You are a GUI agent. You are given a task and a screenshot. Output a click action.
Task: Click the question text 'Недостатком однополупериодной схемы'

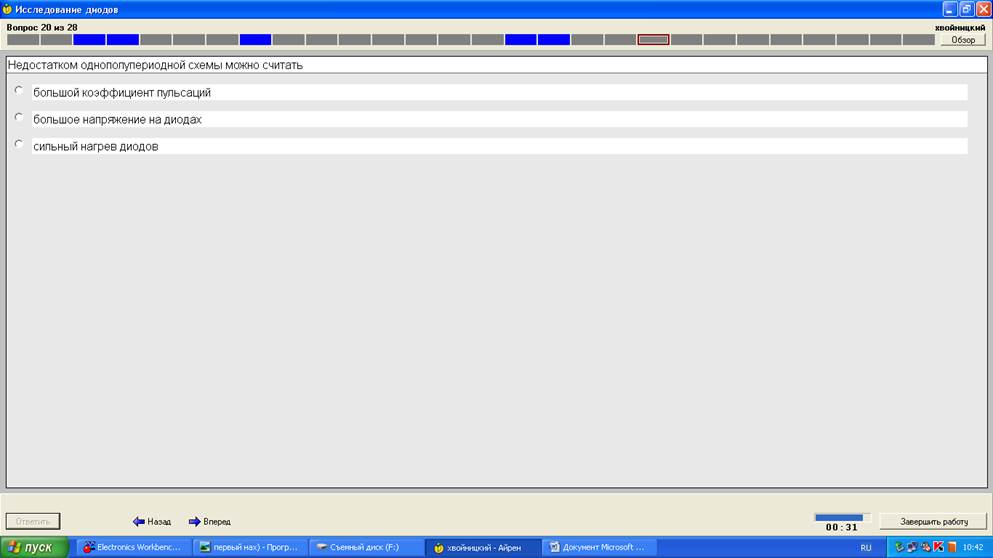pos(115,65)
